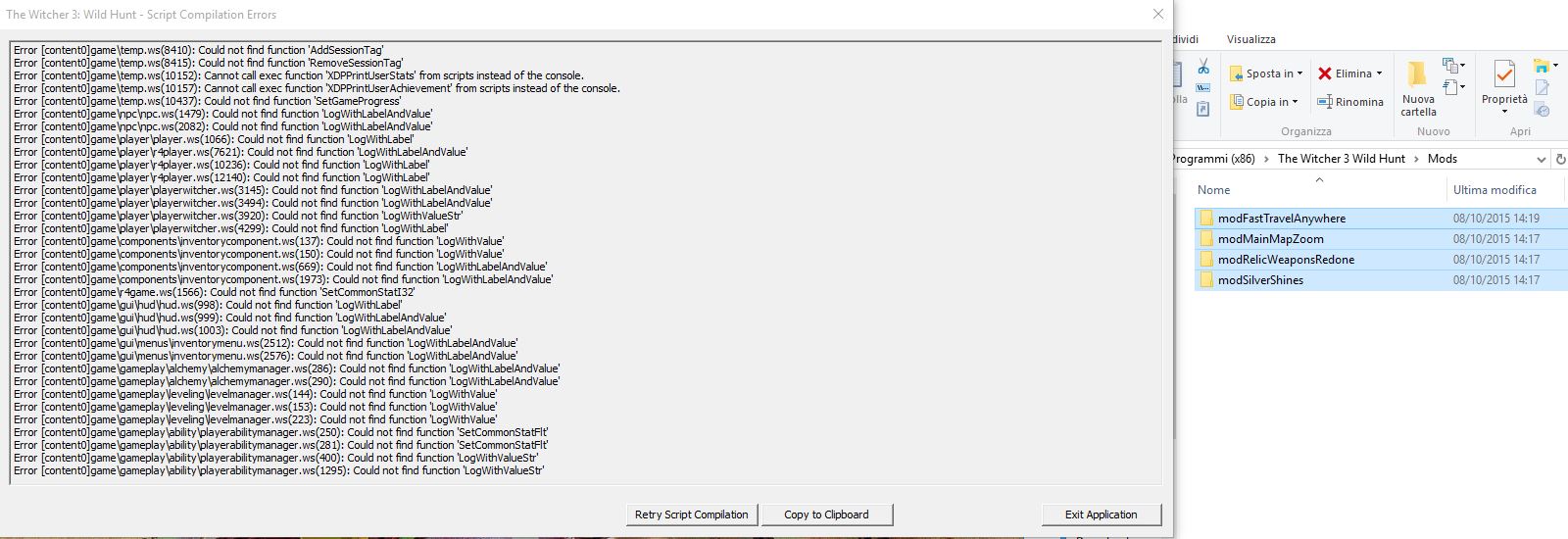Click the Edit icon in Apri group
Screen dimensions: 1568x539
[x=1543, y=88]
